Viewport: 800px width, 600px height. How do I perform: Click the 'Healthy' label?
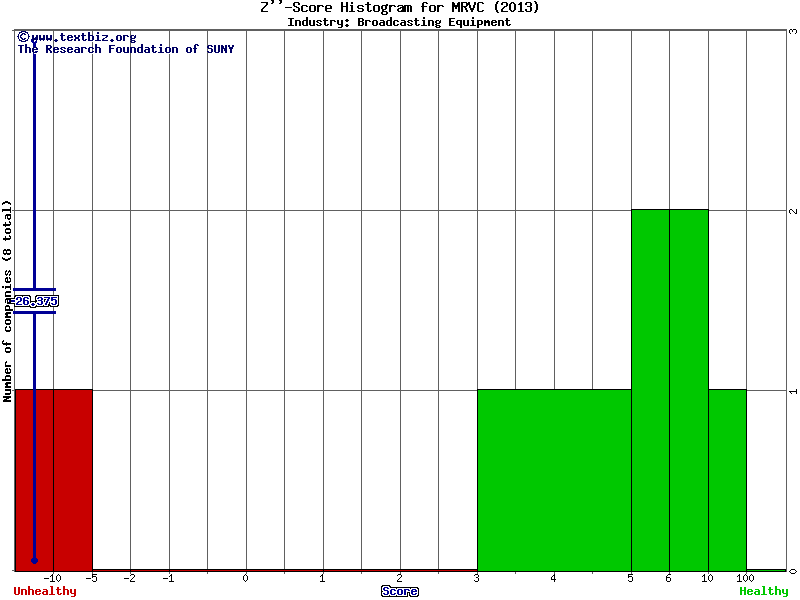[764, 591]
